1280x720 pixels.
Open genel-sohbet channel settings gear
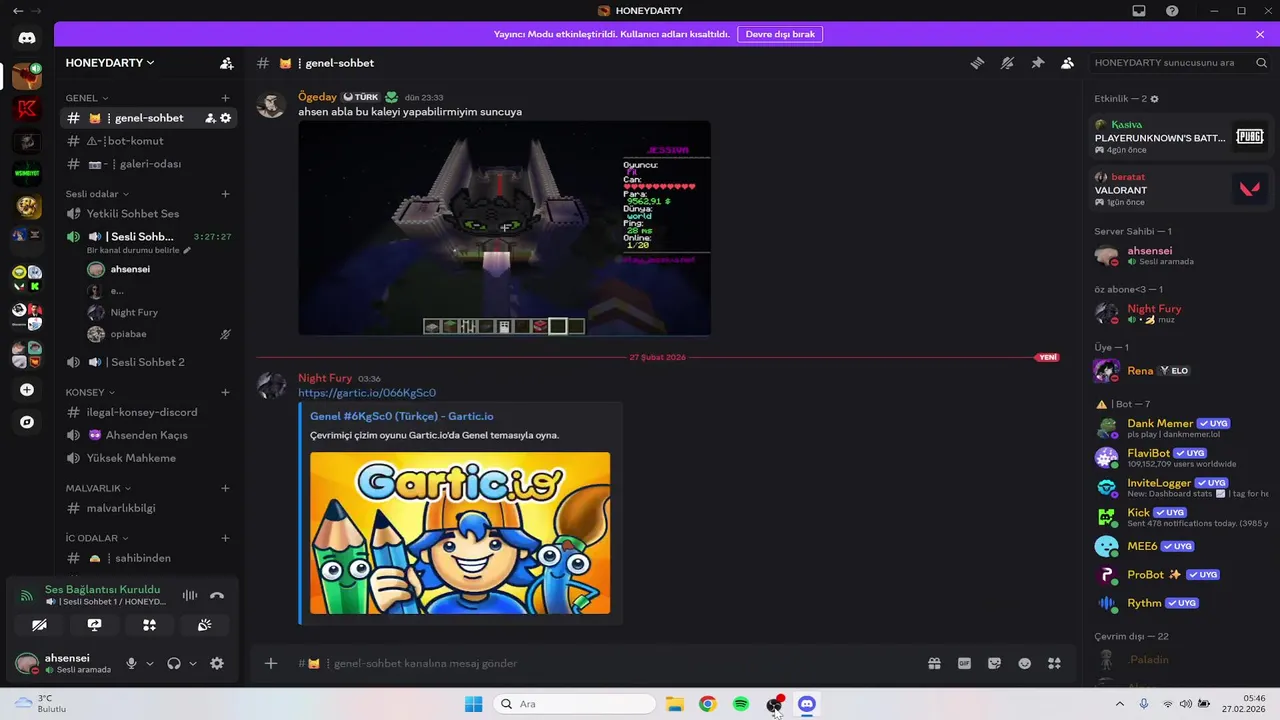225,118
